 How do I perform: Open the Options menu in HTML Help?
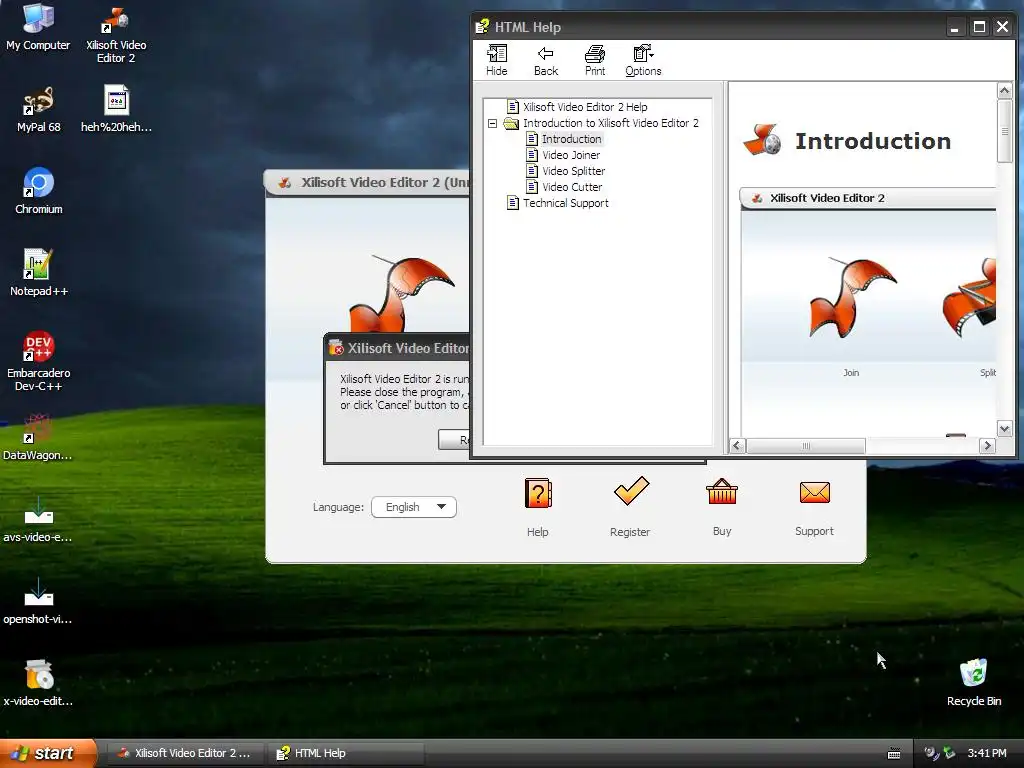pos(643,60)
